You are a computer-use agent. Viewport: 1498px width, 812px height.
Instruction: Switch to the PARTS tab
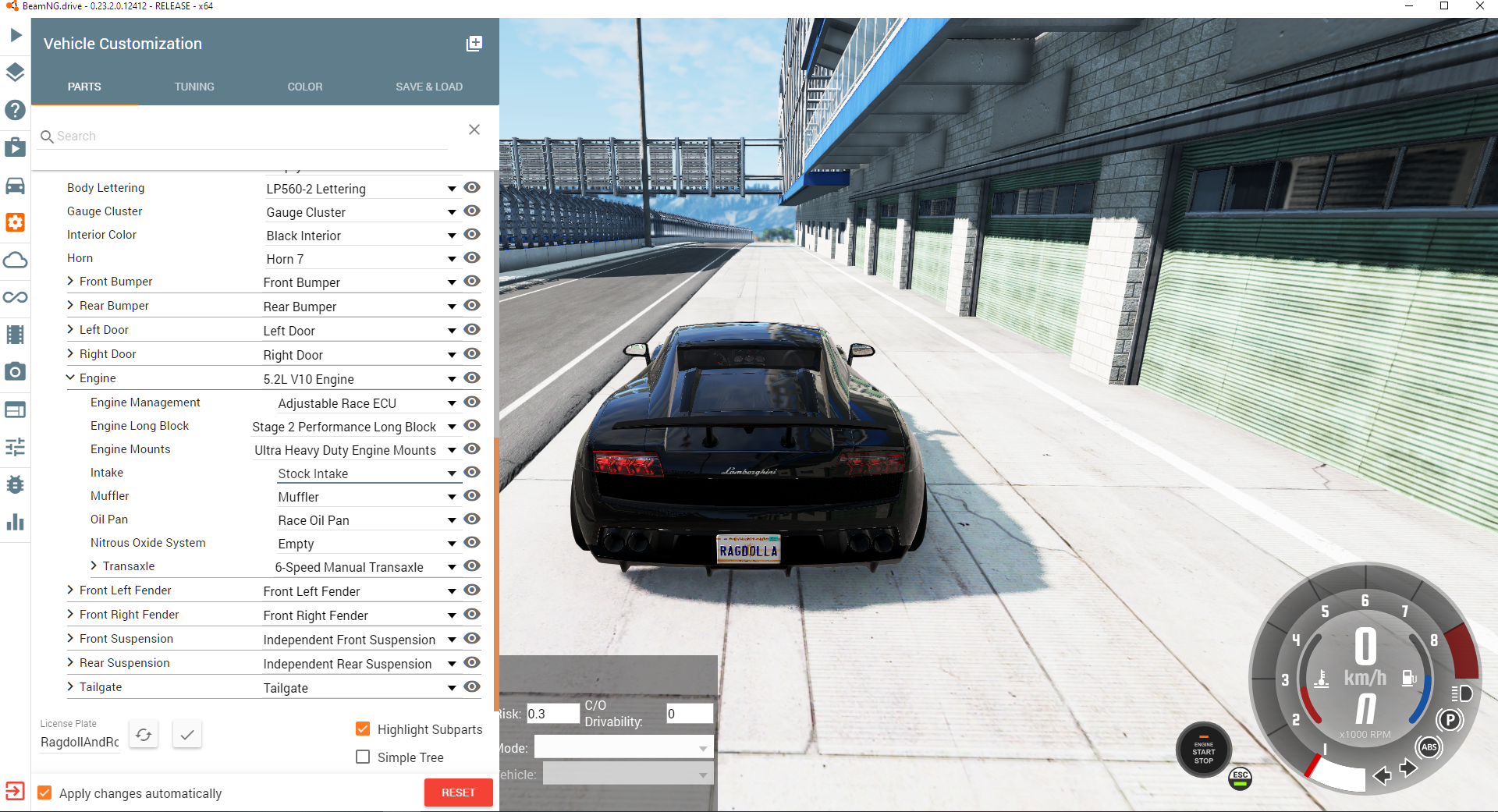tap(84, 87)
